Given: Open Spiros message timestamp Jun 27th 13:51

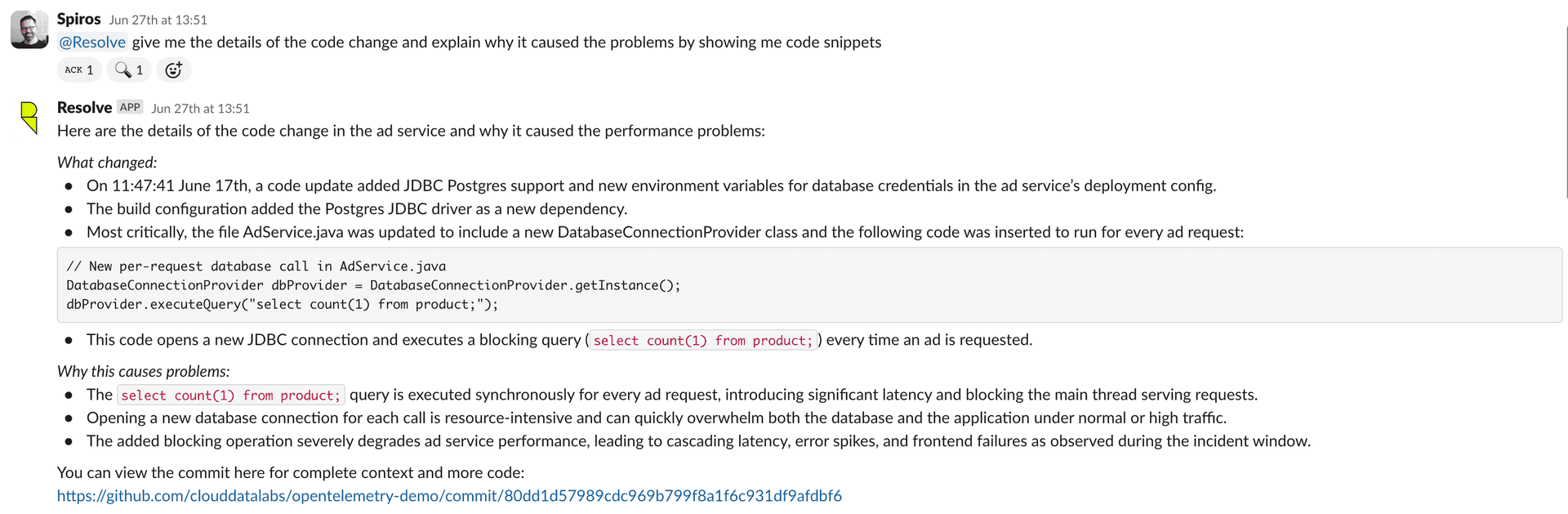Looking at the screenshot, I should point(158,20).
